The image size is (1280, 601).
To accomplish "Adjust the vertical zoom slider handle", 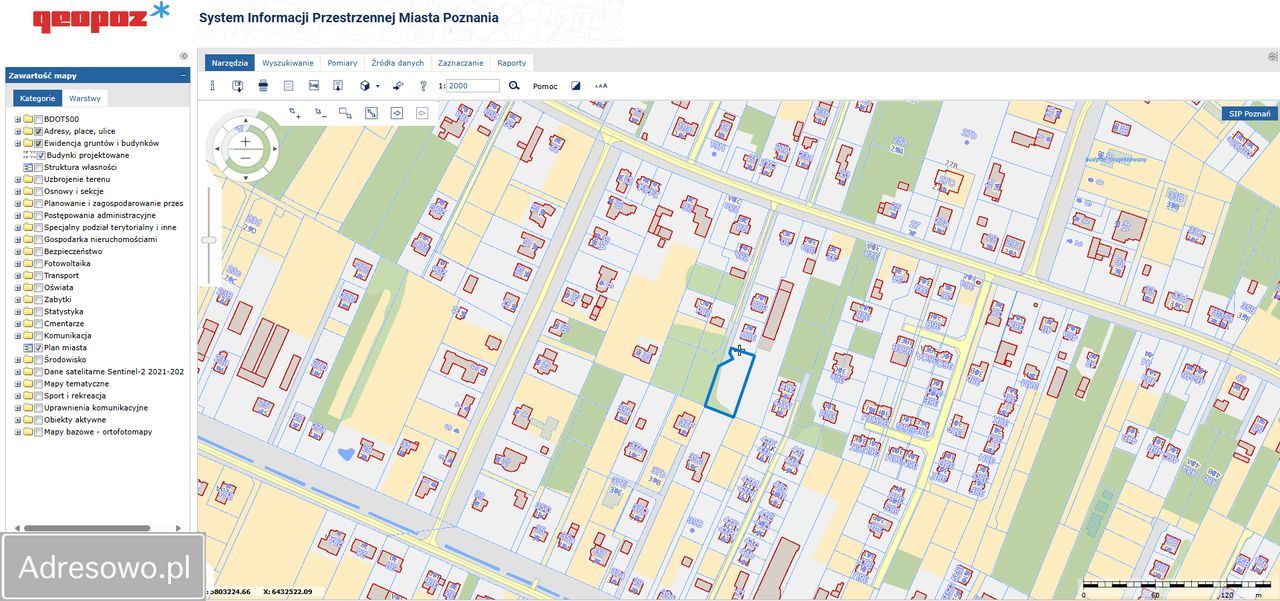I will pos(209,240).
